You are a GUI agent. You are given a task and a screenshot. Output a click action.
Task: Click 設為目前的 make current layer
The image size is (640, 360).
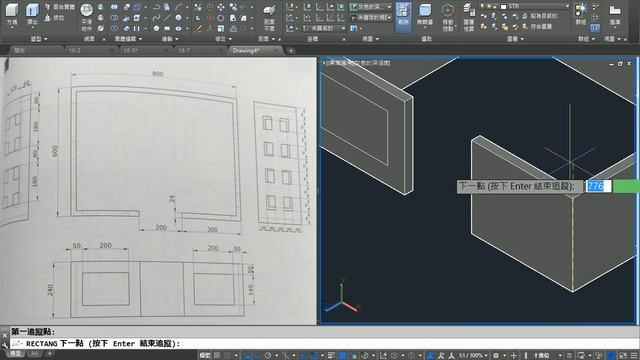coord(540,16)
